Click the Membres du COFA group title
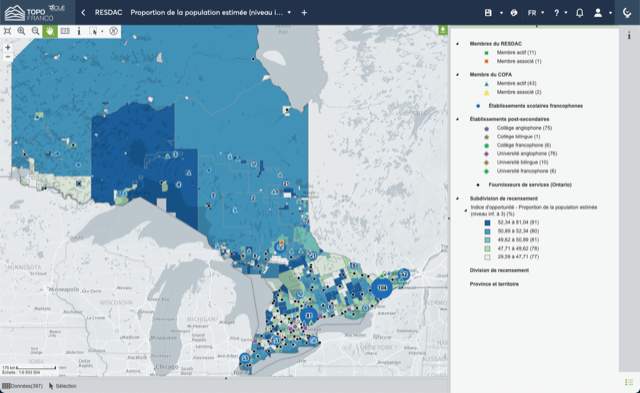640x393 pixels. coord(491,75)
